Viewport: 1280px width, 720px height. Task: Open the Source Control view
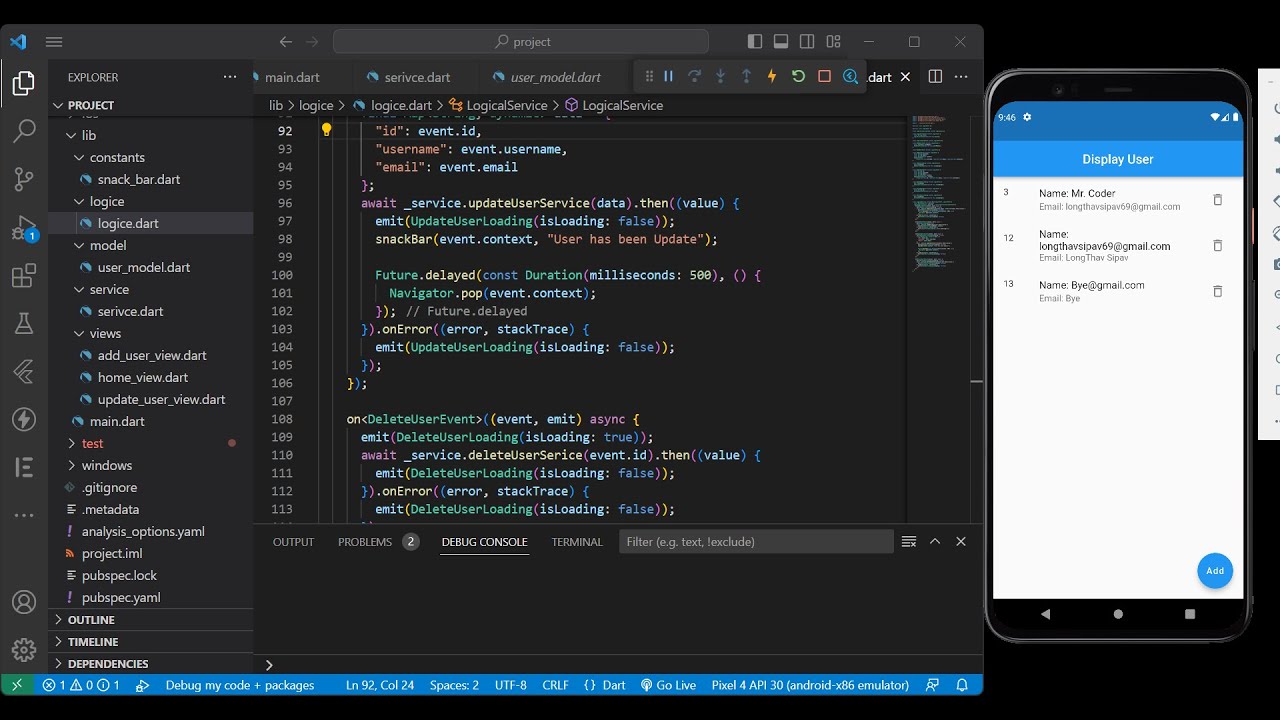click(x=24, y=179)
